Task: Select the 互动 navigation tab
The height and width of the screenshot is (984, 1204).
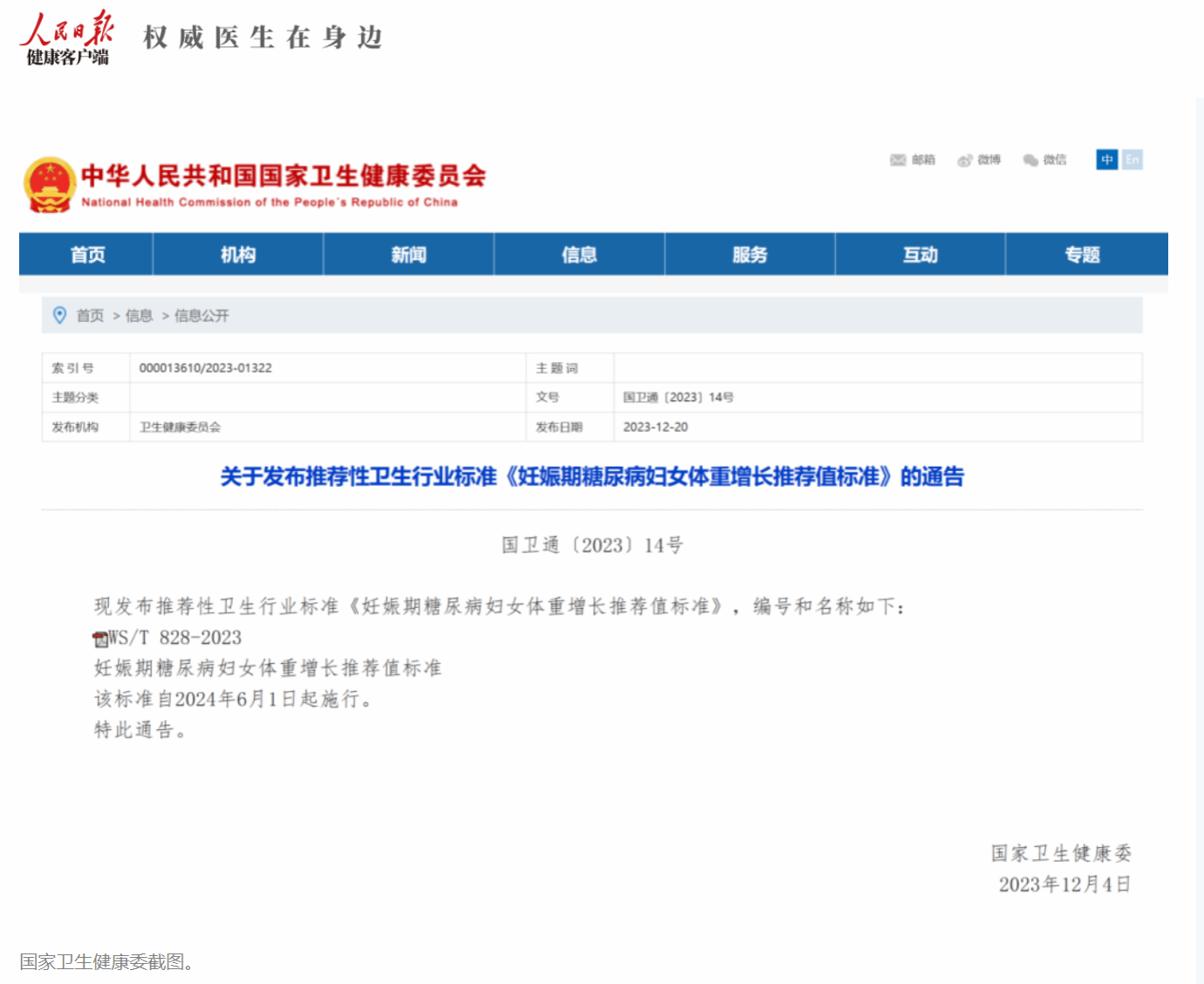Action: pos(920,255)
